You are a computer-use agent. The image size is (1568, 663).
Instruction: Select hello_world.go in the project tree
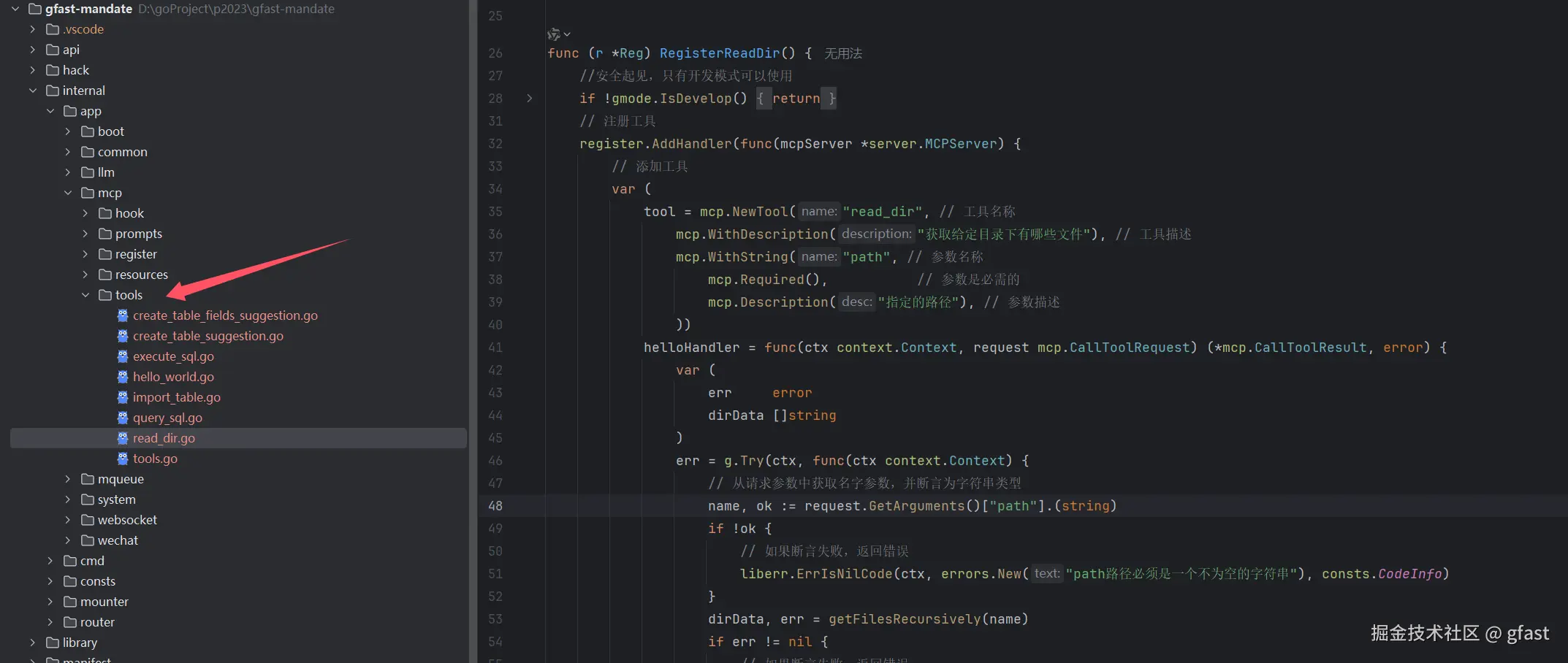click(173, 377)
